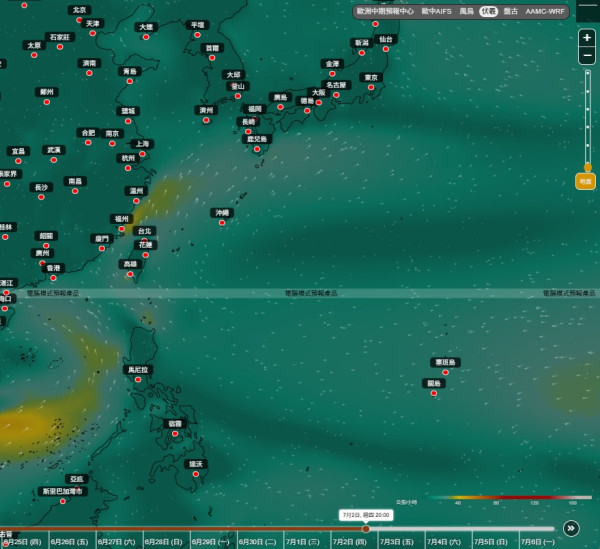Open the 平壤 city marker

[197, 35]
